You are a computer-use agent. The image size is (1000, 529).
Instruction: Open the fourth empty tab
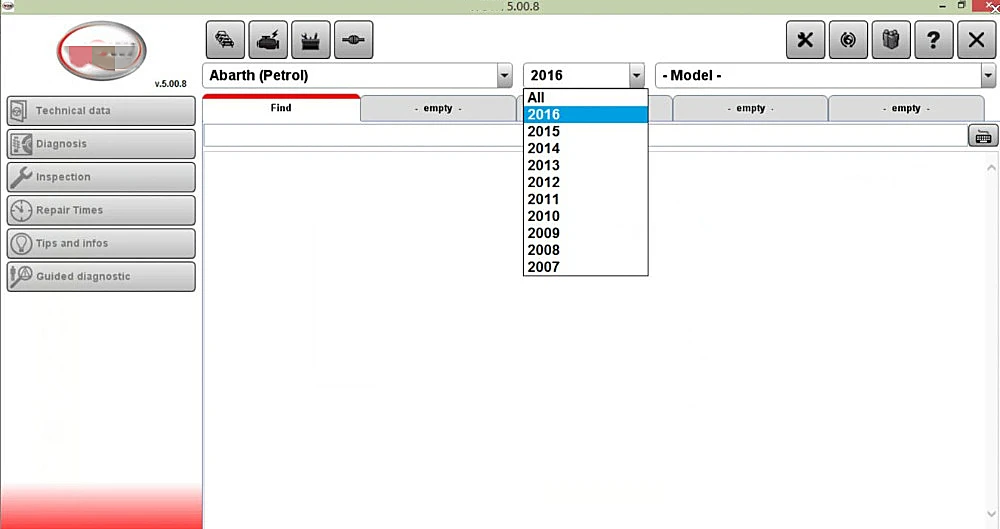pyautogui.click(x=751, y=108)
